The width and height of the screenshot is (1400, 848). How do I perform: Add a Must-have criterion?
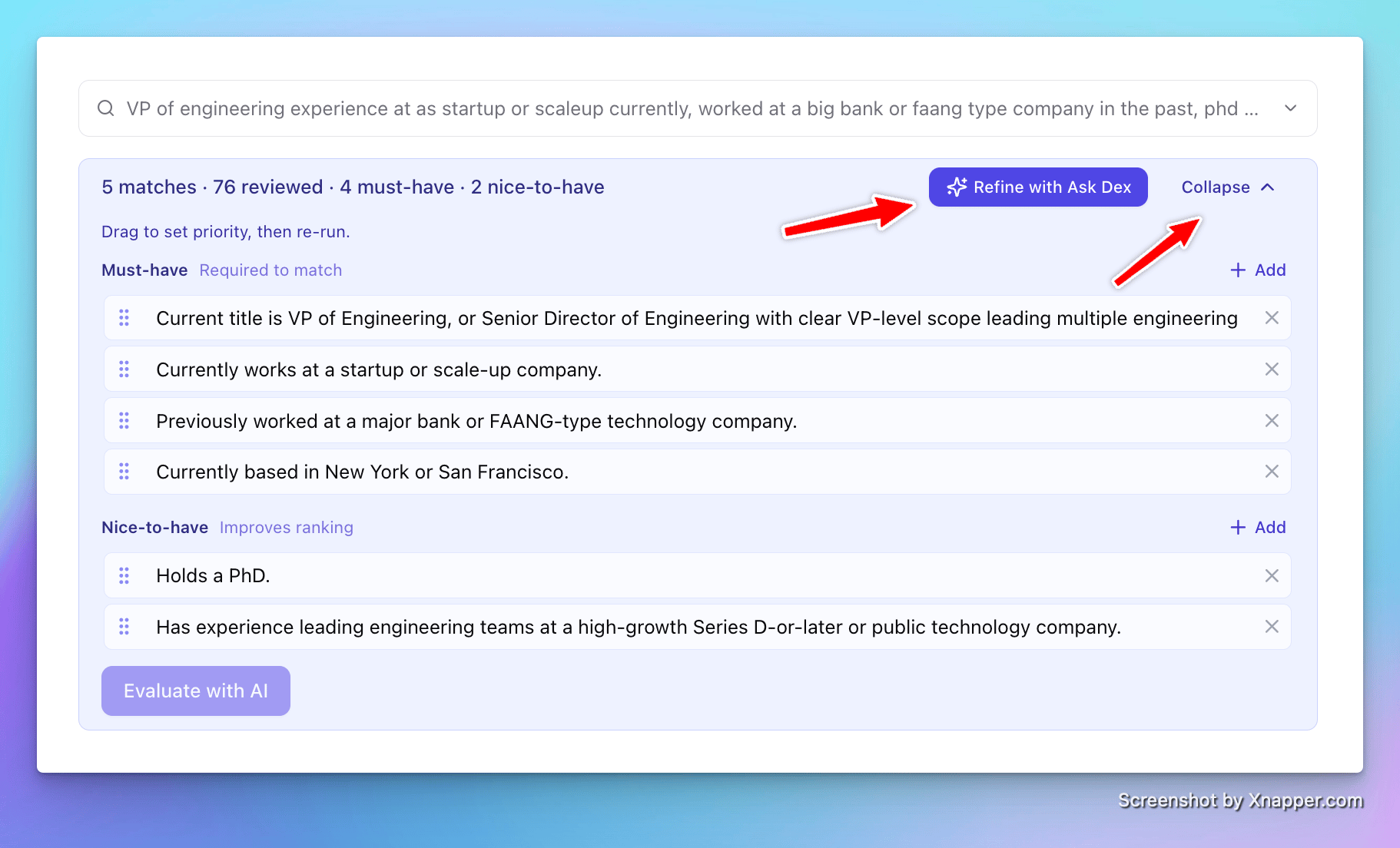point(1258,270)
